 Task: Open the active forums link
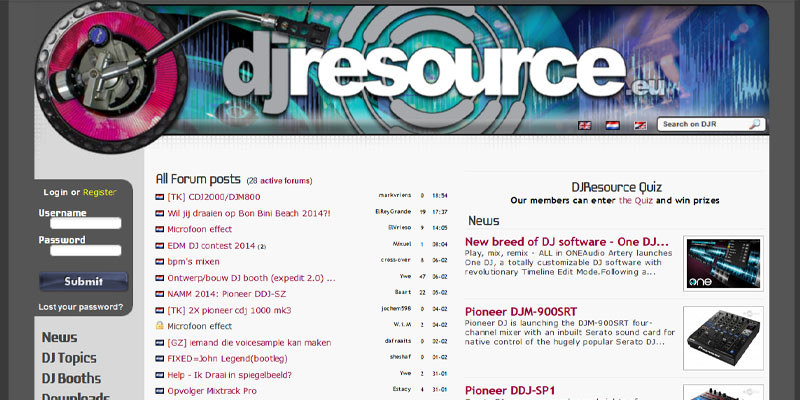pyautogui.click(x=285, y=181)
